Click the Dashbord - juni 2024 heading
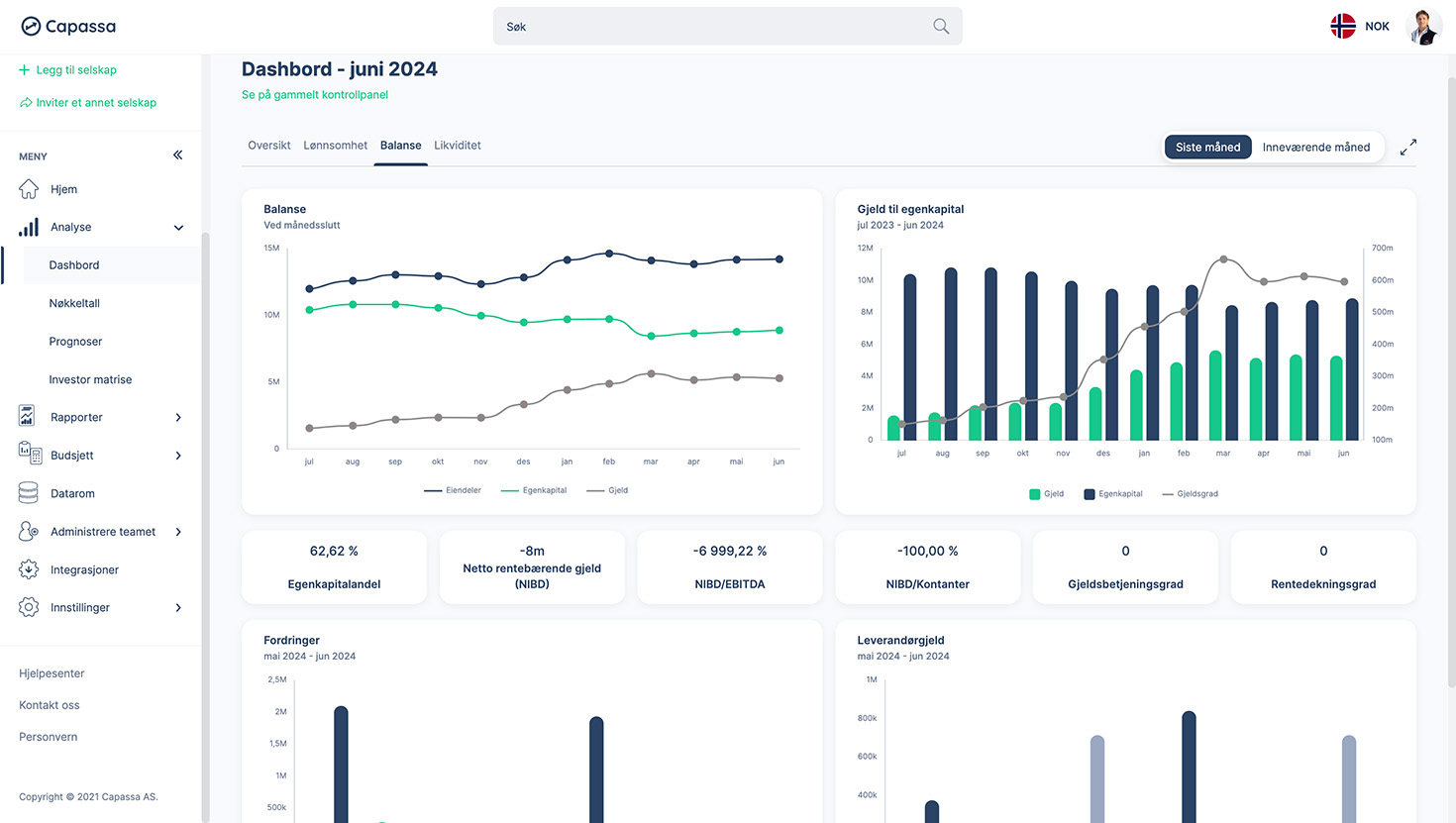1456x823 pixels. pyautogui.click(x=340, y=69)
